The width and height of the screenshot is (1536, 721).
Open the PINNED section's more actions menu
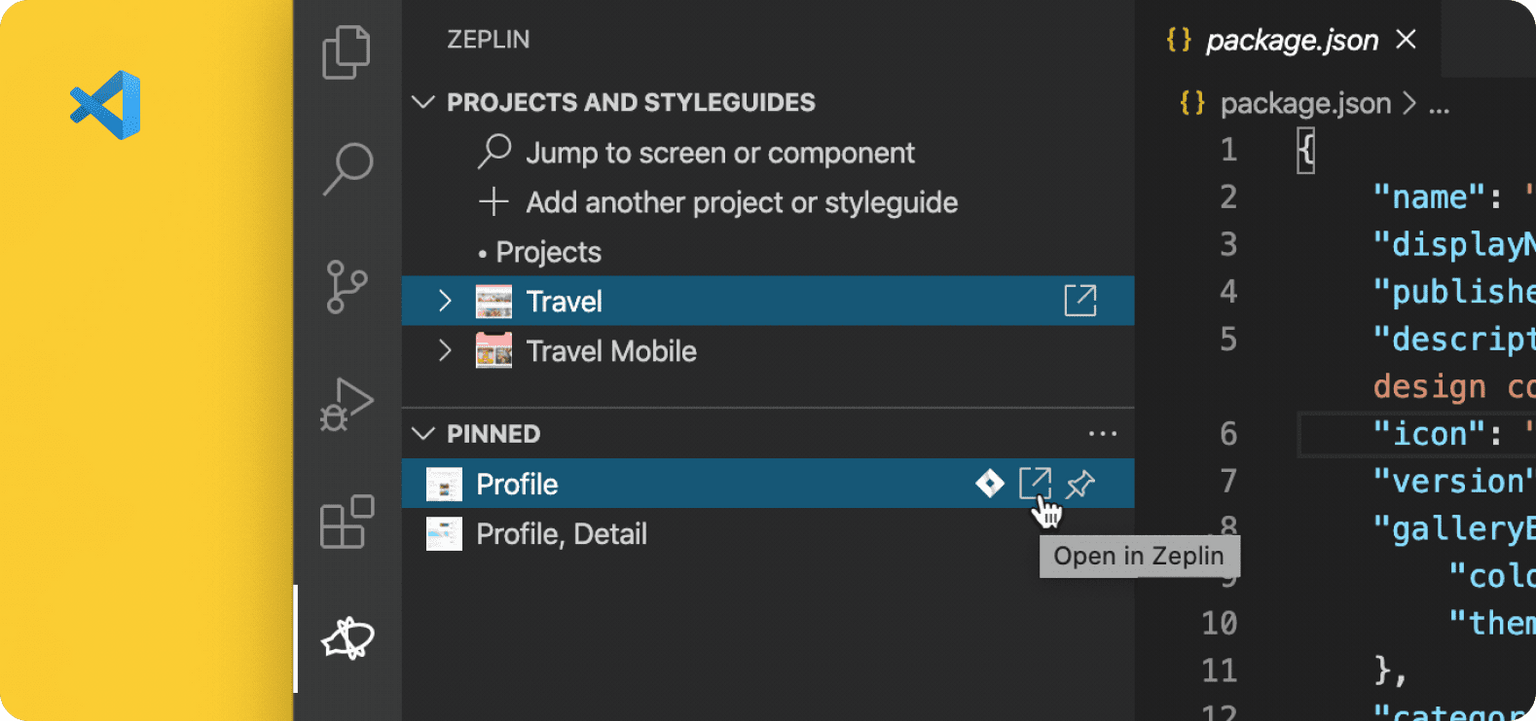pyautogui.click(x=1102, y=433)
